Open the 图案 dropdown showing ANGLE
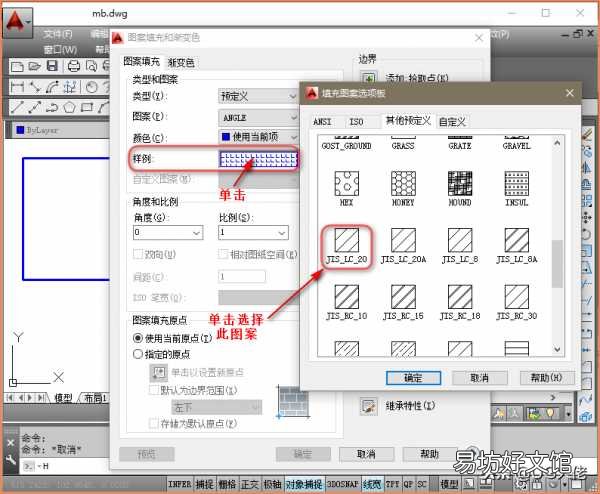Screen dimensions: 600x494 (258, 117)
